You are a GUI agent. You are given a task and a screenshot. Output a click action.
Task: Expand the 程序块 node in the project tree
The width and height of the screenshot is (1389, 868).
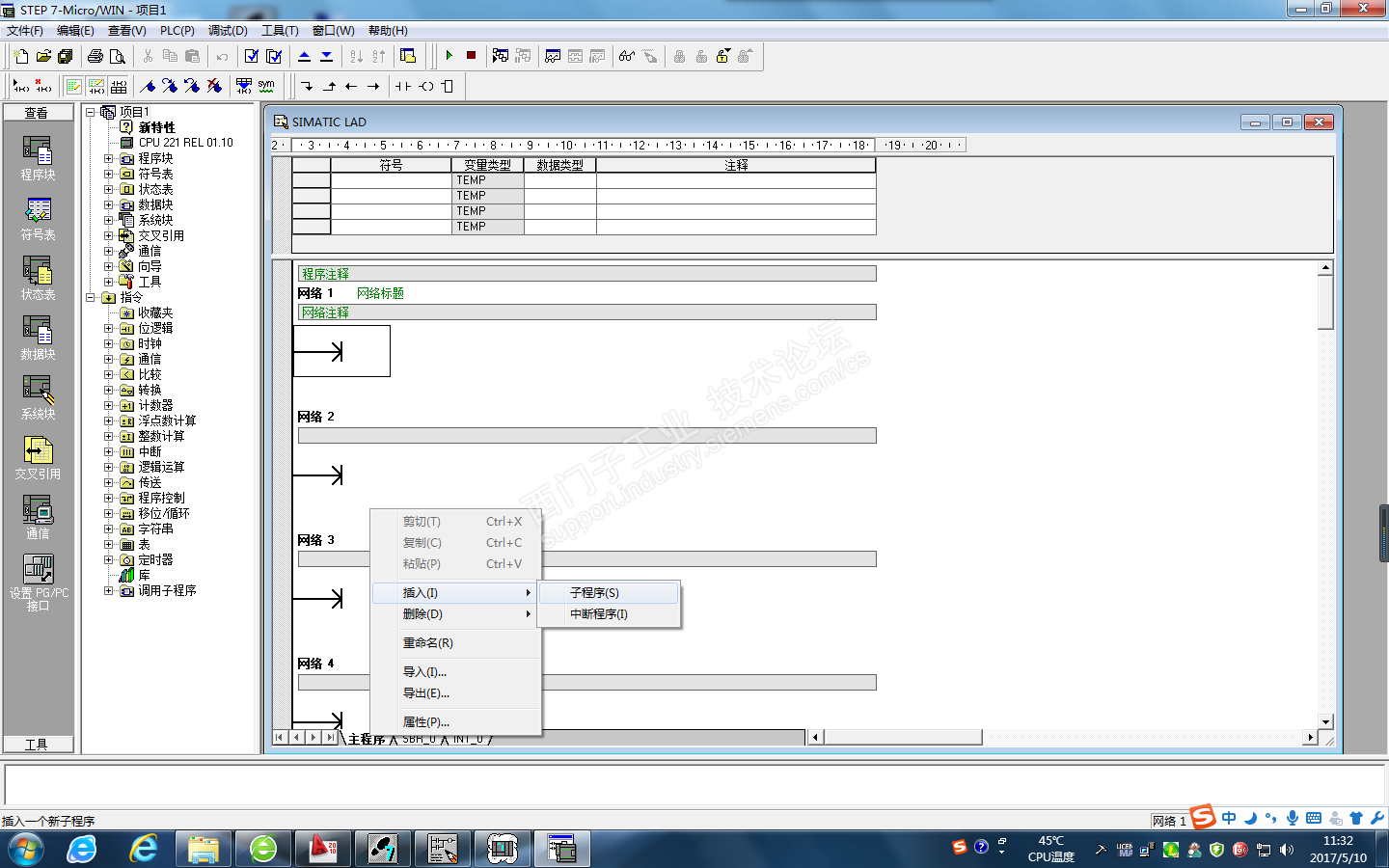click(x=109, y=158)
